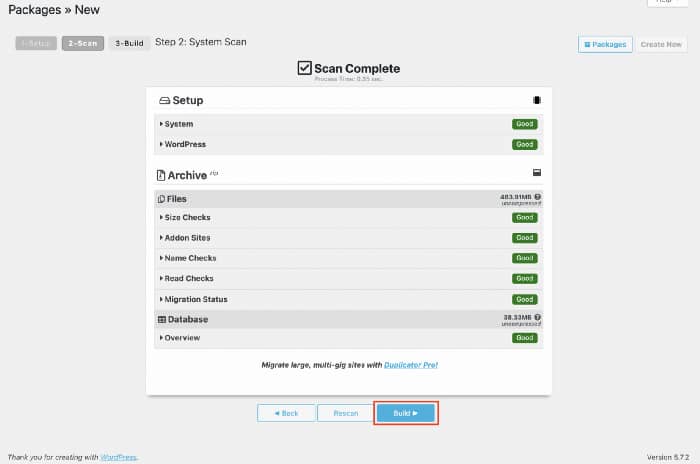Viewport: 700px width, 464px height.
Task: Expand the Name Checks details
Action: [189, 258]
